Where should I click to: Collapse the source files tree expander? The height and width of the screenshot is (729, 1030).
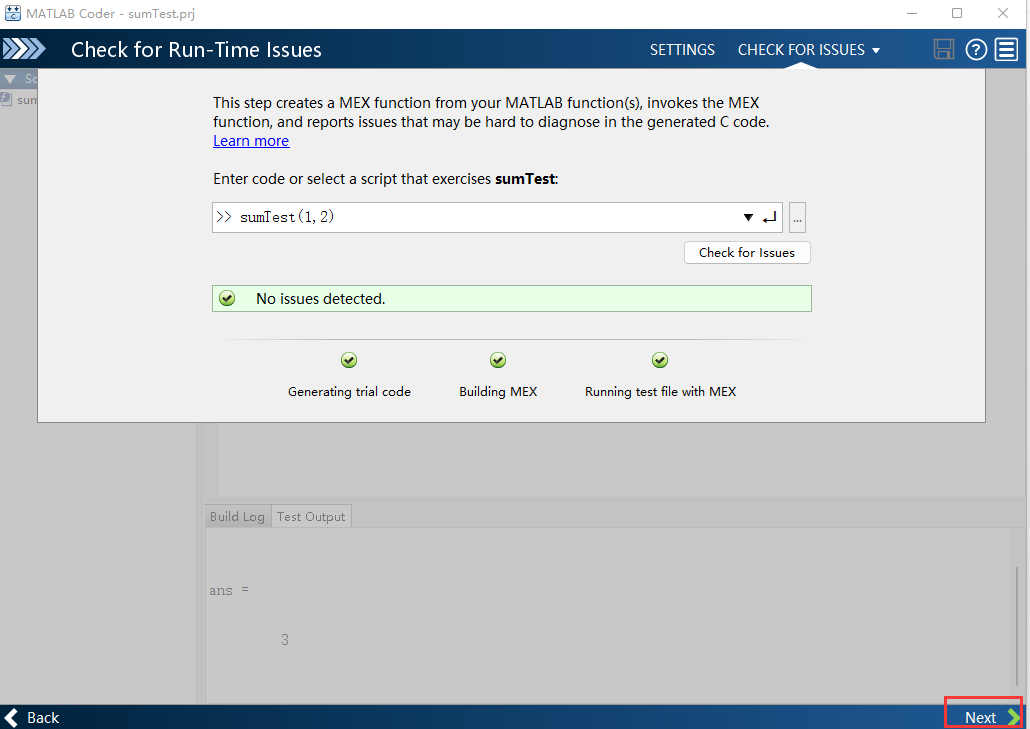pyautogui.click(x=10, y=79)
